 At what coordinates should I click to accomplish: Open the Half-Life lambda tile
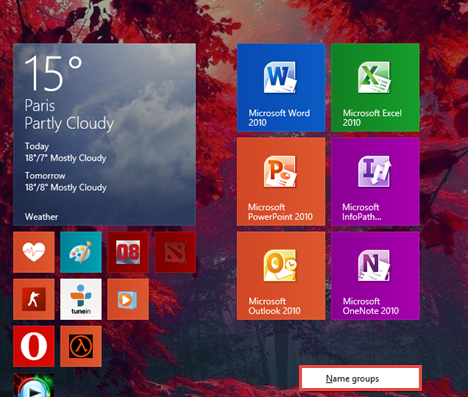click(81, 346)
